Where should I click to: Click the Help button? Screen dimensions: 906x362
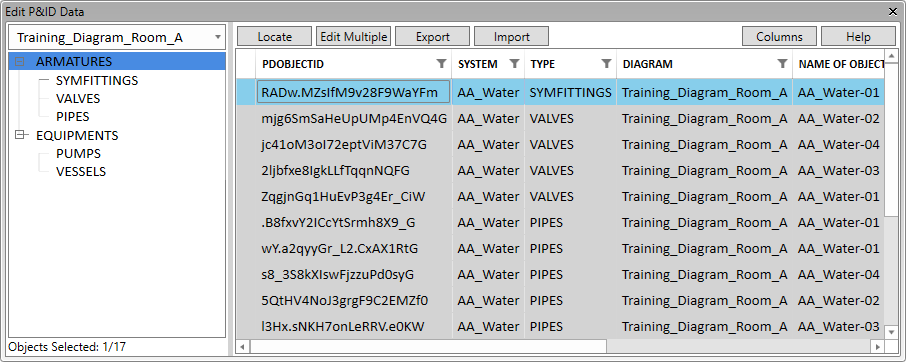tap(858, 36)
